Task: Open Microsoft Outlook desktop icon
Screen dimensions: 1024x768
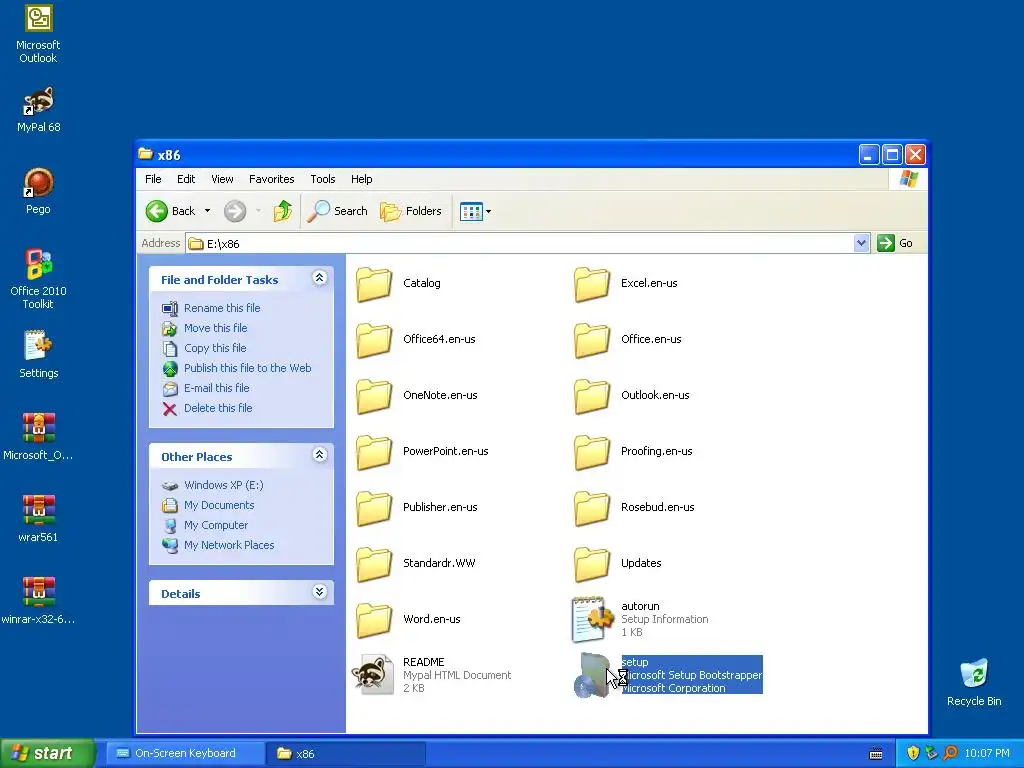Action: [38, 34]
